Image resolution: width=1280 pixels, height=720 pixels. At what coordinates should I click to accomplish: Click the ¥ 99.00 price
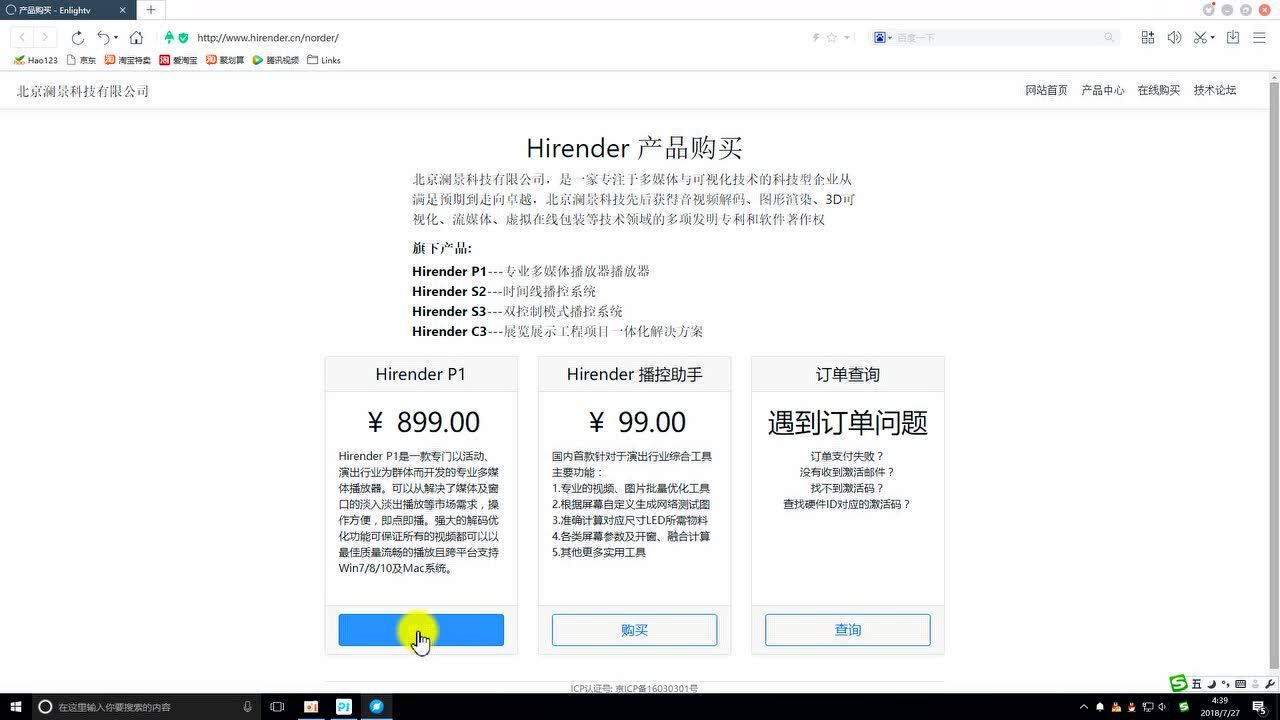[x=636, y=422]
